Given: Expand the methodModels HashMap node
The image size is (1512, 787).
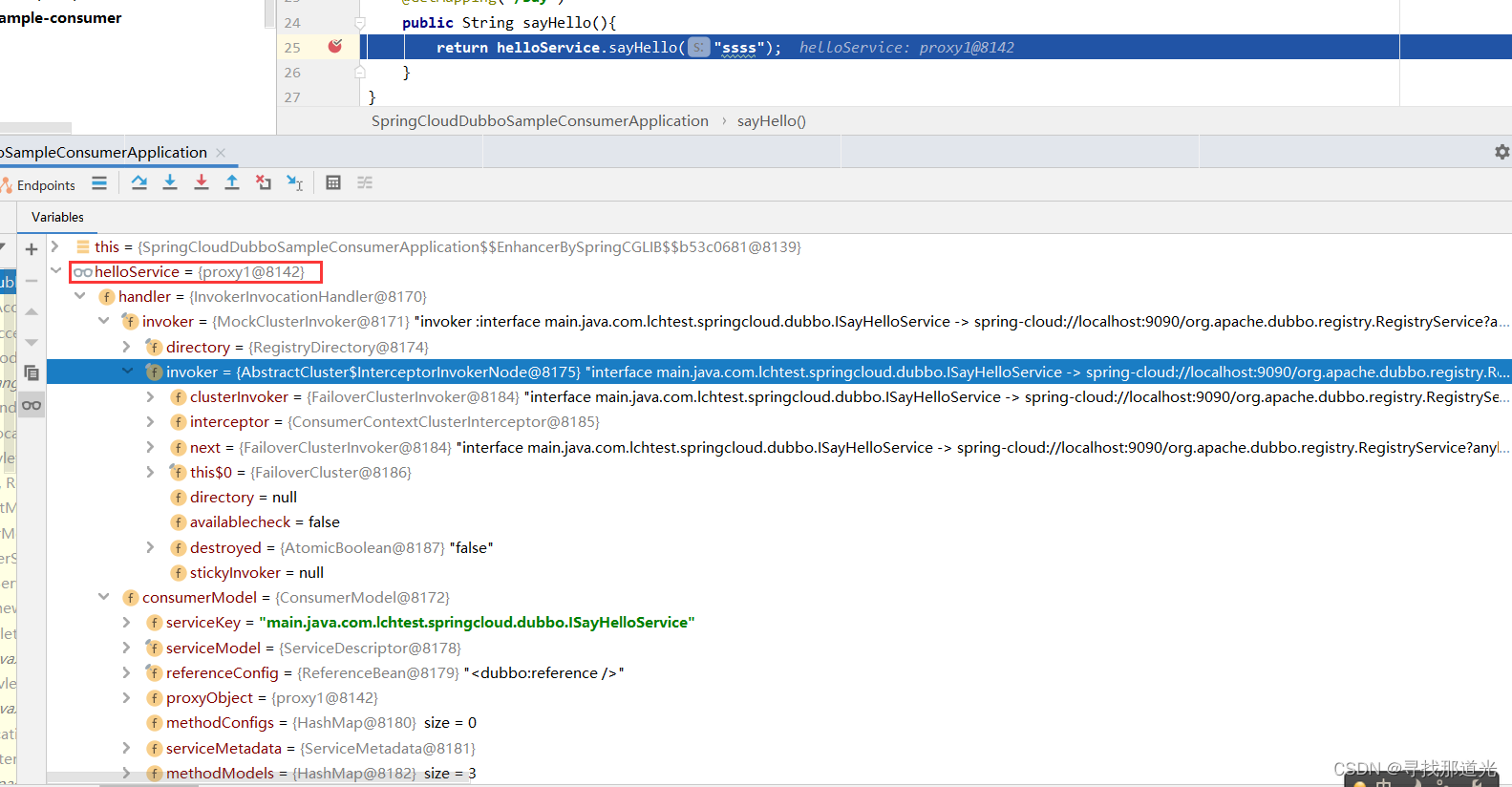Looking at the screenshot, I should click(126, 773).
